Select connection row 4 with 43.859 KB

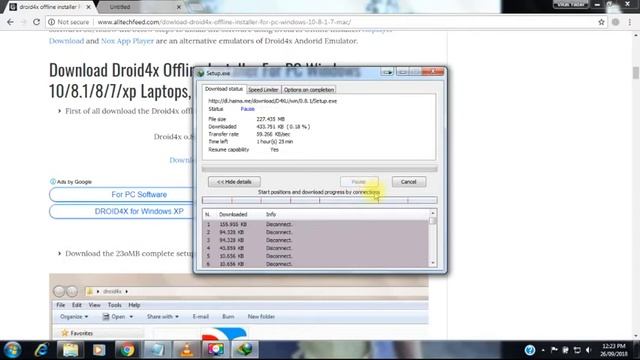pos(316,248)
